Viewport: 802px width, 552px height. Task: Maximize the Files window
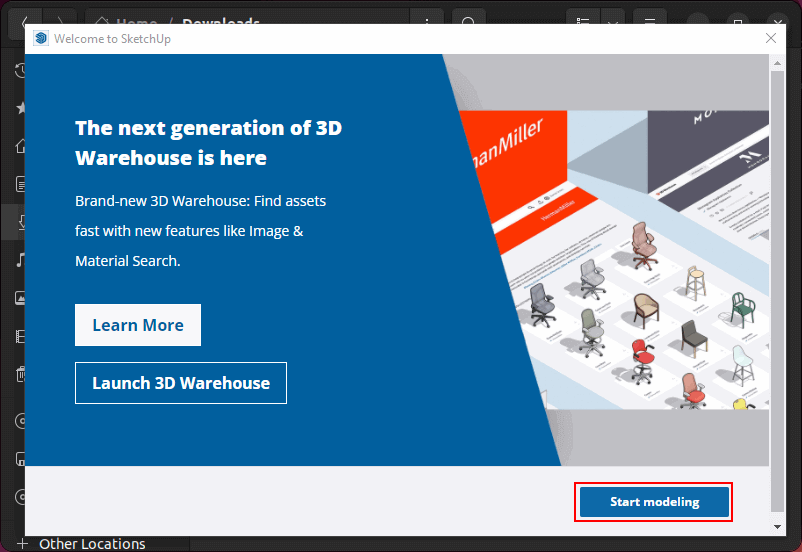738,21
